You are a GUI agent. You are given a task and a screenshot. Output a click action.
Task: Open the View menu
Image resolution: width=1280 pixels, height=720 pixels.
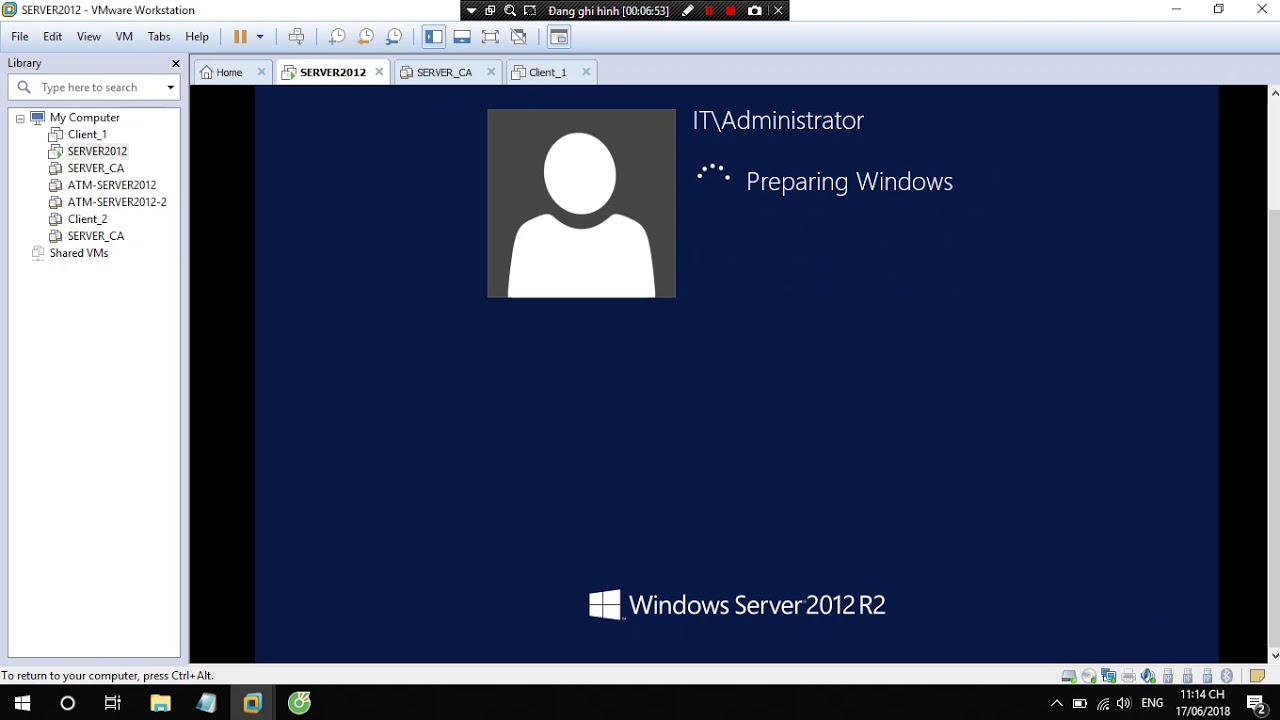pos(89,36)
